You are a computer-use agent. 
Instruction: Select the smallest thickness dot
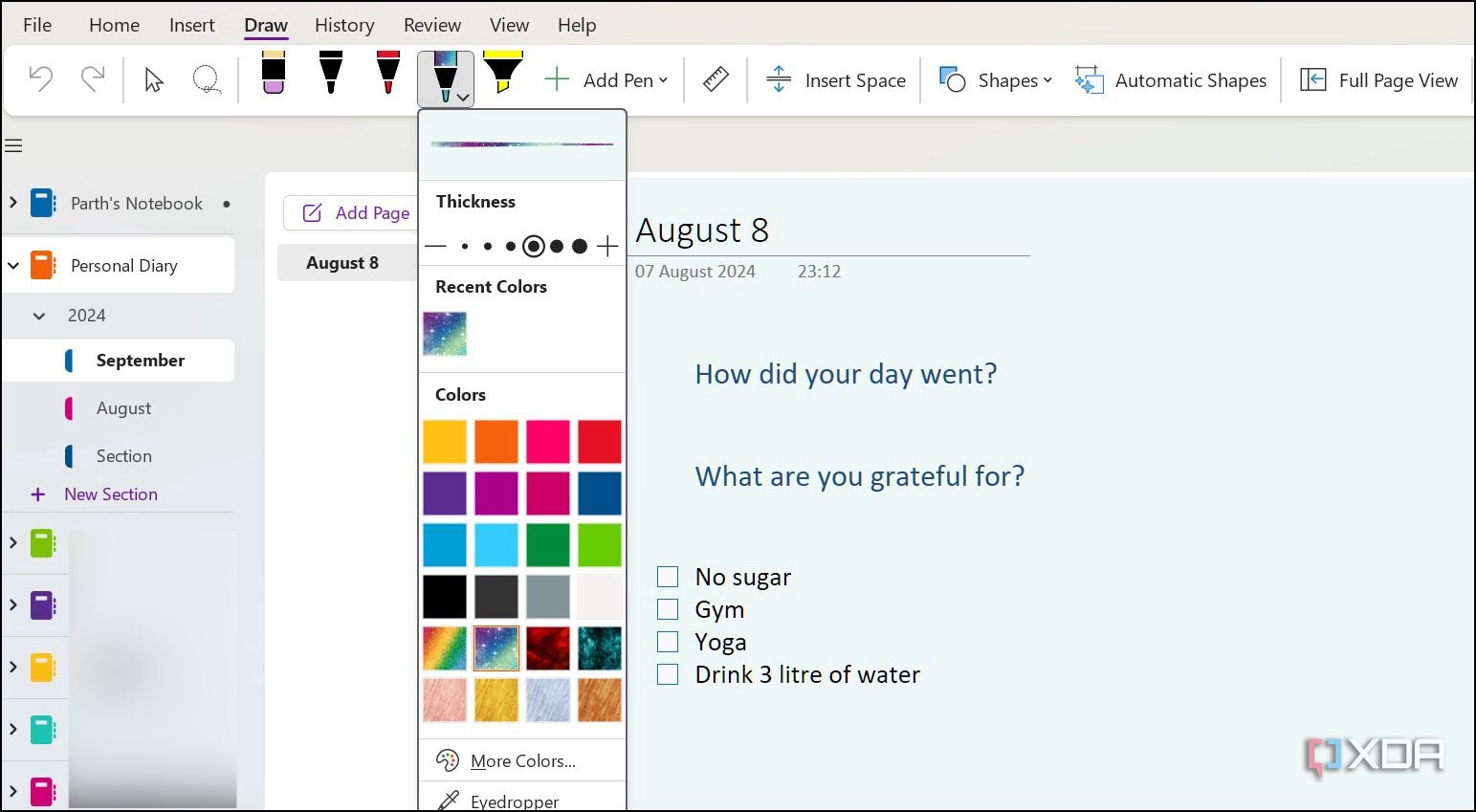pyautogui.click(x=465, y=247)
